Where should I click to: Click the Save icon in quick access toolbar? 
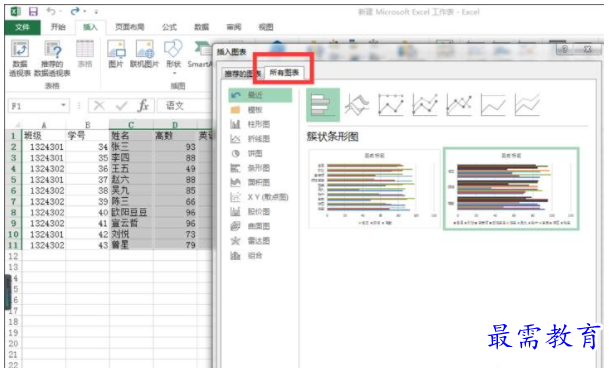[33, 12]
